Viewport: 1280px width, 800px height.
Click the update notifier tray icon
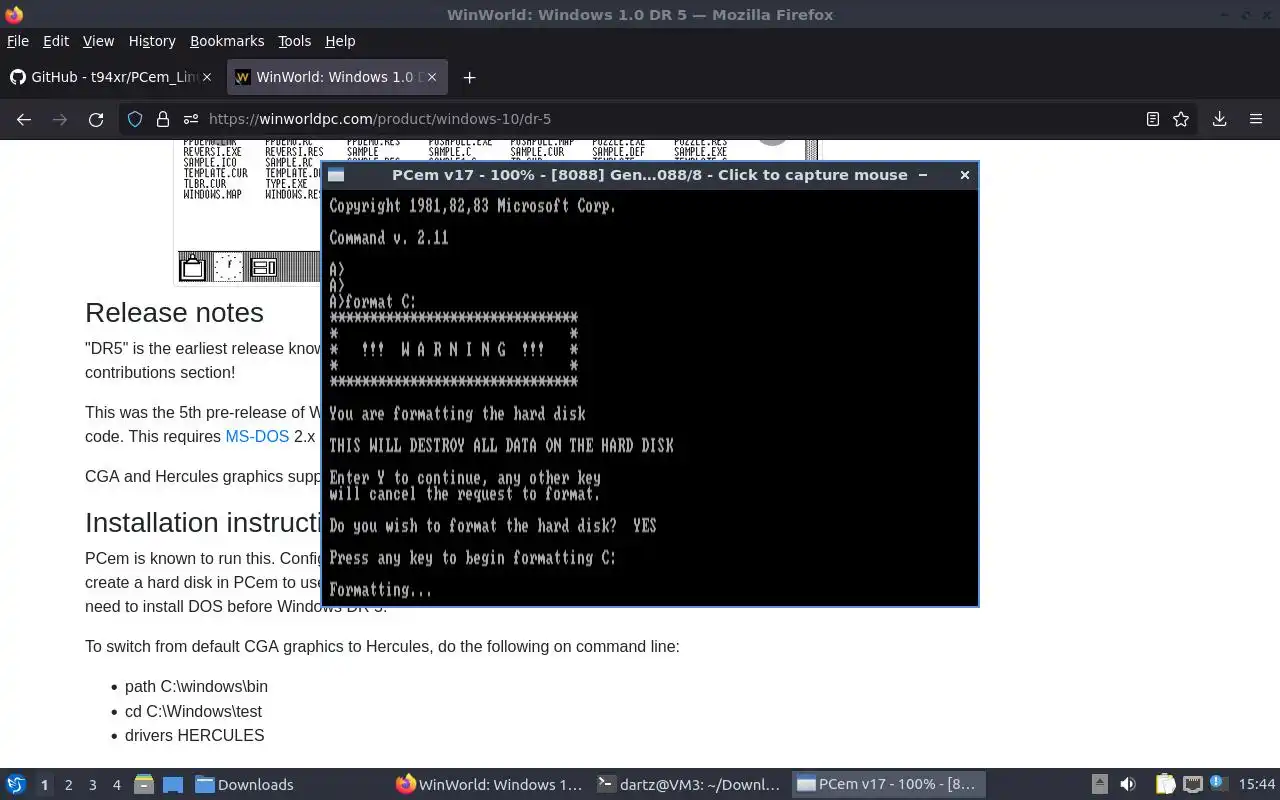(1218, 783)
